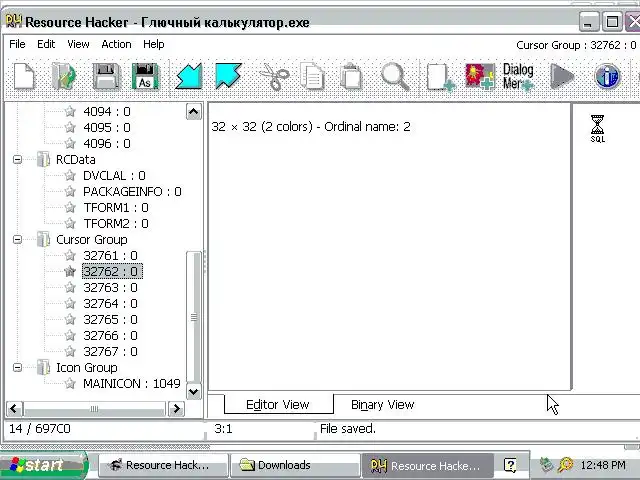Open the Help menu
The image size is (640, 480).
[153, 44]
